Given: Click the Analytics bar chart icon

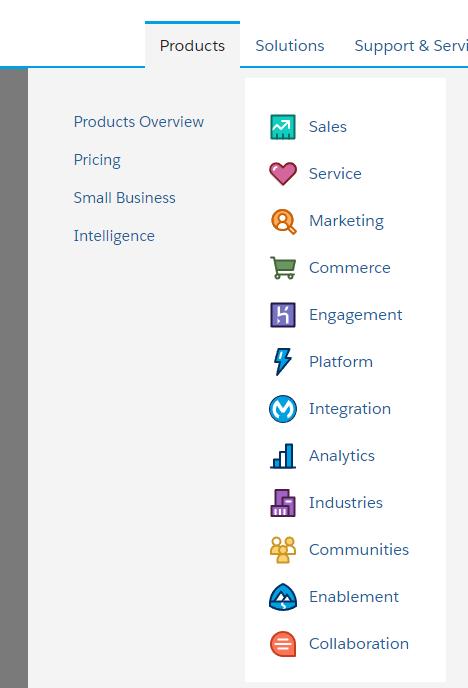Looking at the screenshot, I should point(283,456).
